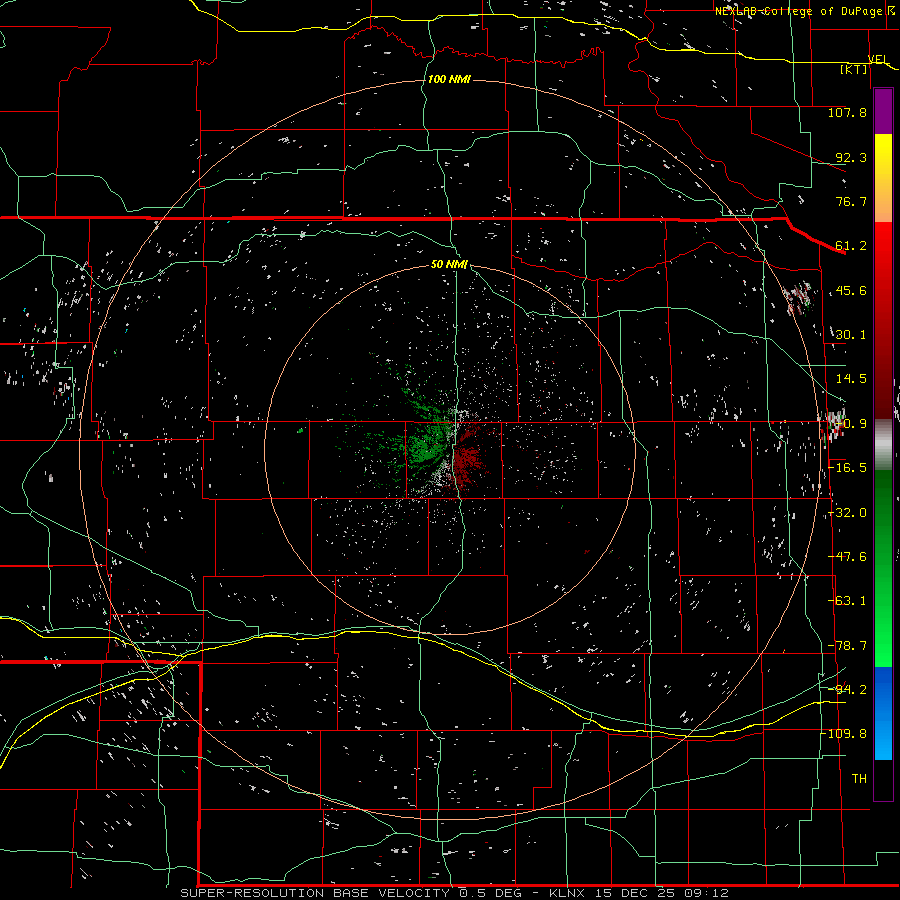Click the '15 DEC 25 09:12' timestamp
This screenshot has width=900, height=900.
click(x=662, y=893)
